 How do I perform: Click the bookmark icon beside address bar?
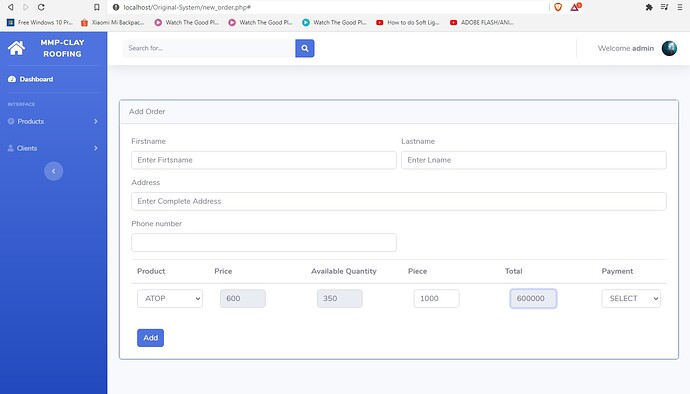click(97, 7)
